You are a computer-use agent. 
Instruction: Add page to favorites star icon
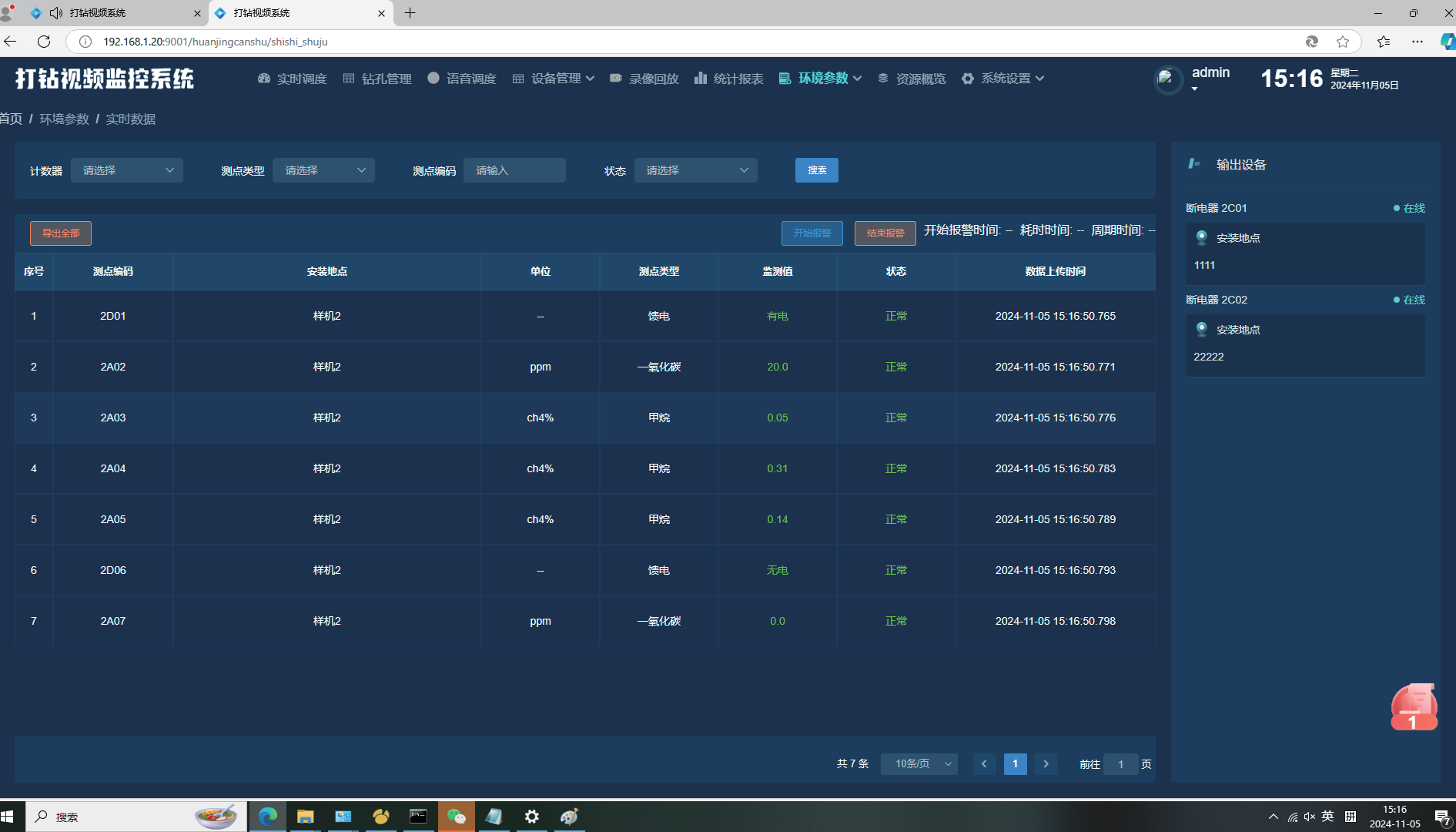tap(1343, 42)
